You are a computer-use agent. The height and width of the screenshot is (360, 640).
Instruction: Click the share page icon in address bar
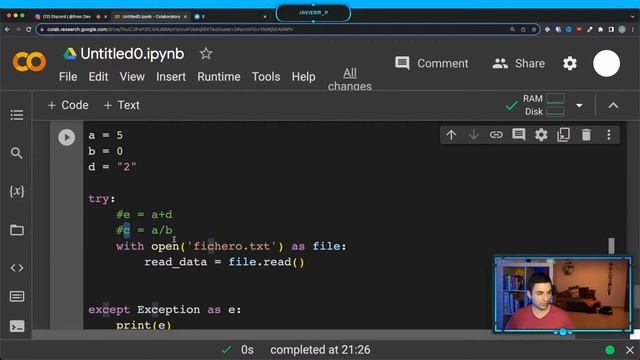[523, 29]
